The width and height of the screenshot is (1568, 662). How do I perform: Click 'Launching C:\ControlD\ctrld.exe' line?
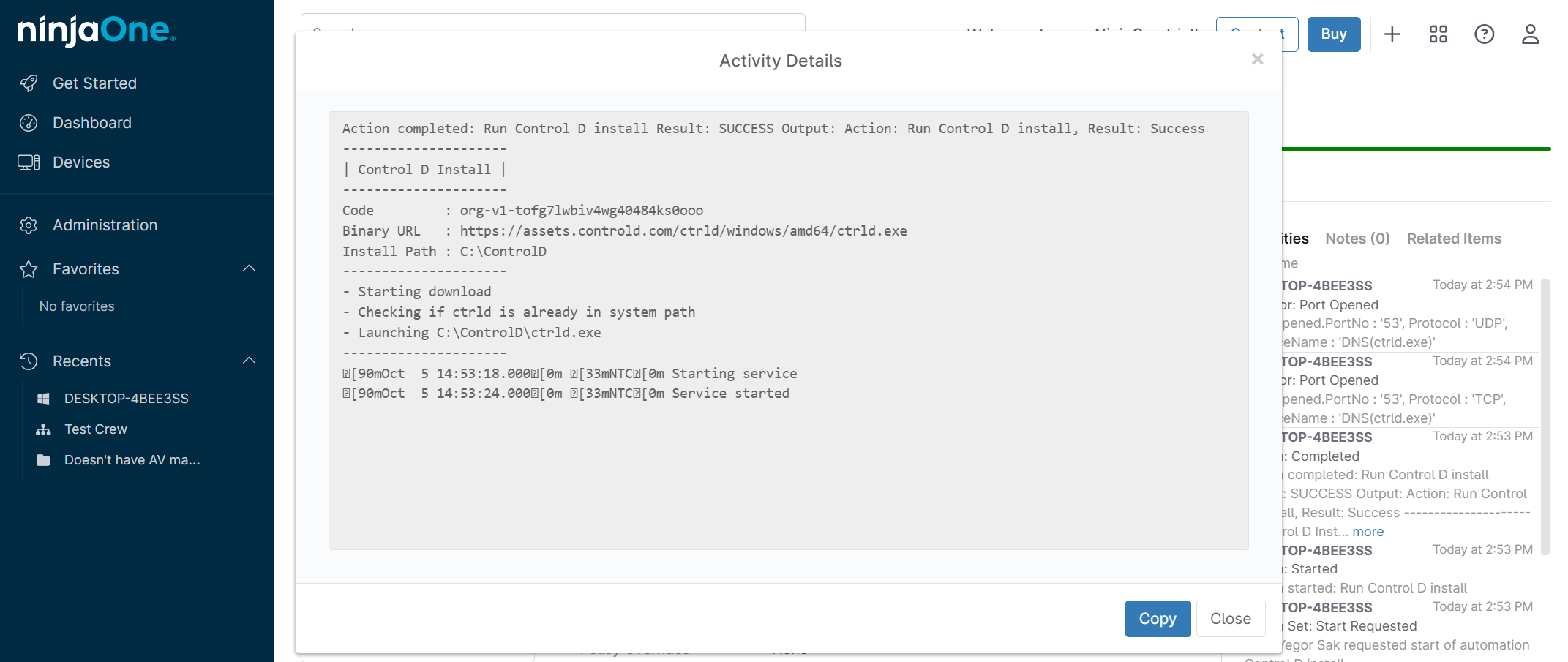pyautogui.click(x=472, y=333)
